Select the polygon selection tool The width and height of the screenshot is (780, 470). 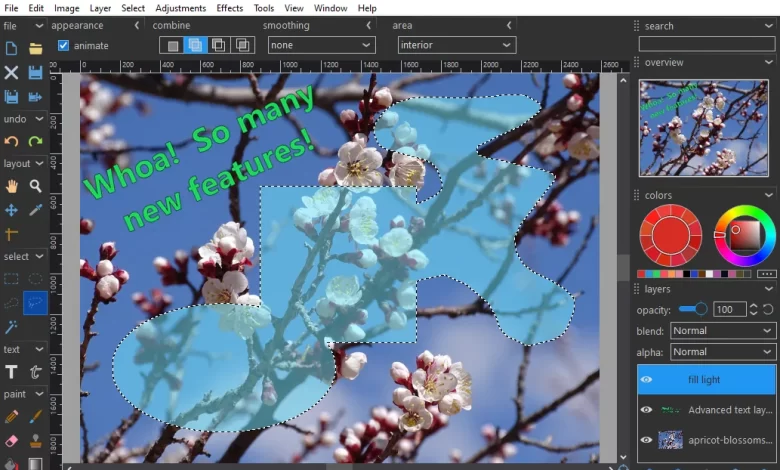click(x=11, y=302)
